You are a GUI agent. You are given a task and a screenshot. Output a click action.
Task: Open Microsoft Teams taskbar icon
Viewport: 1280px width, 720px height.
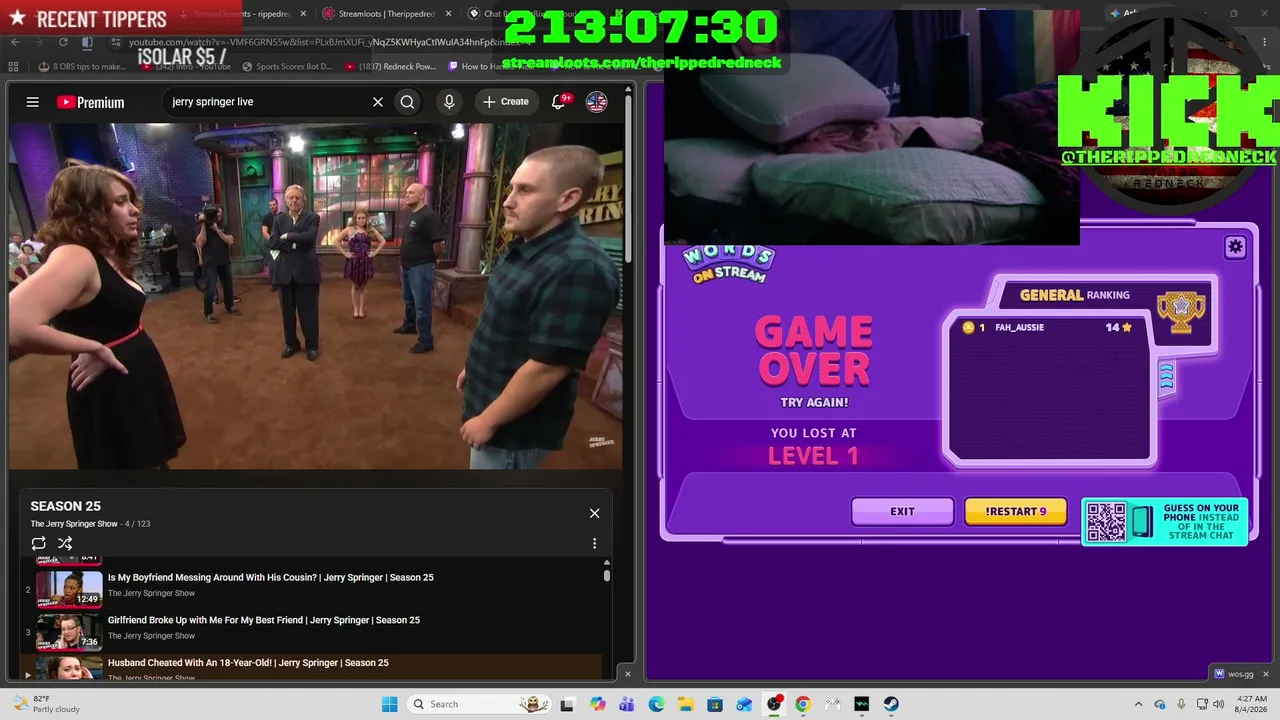pyautogui.click(x=627, y=704)
